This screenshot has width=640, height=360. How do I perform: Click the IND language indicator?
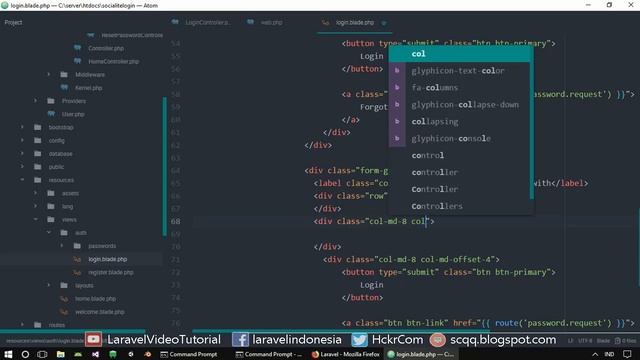click(609, 354)
